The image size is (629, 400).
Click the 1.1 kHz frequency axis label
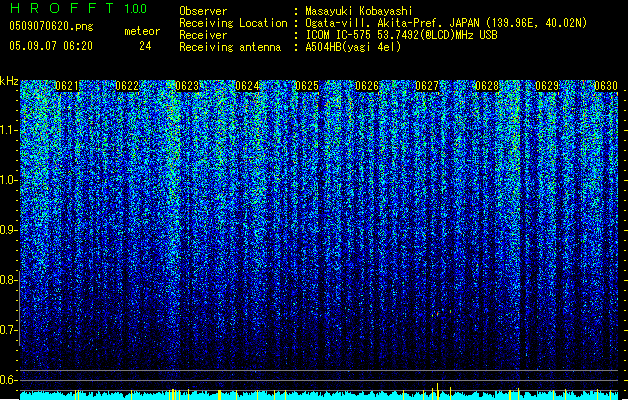(8, 130)
